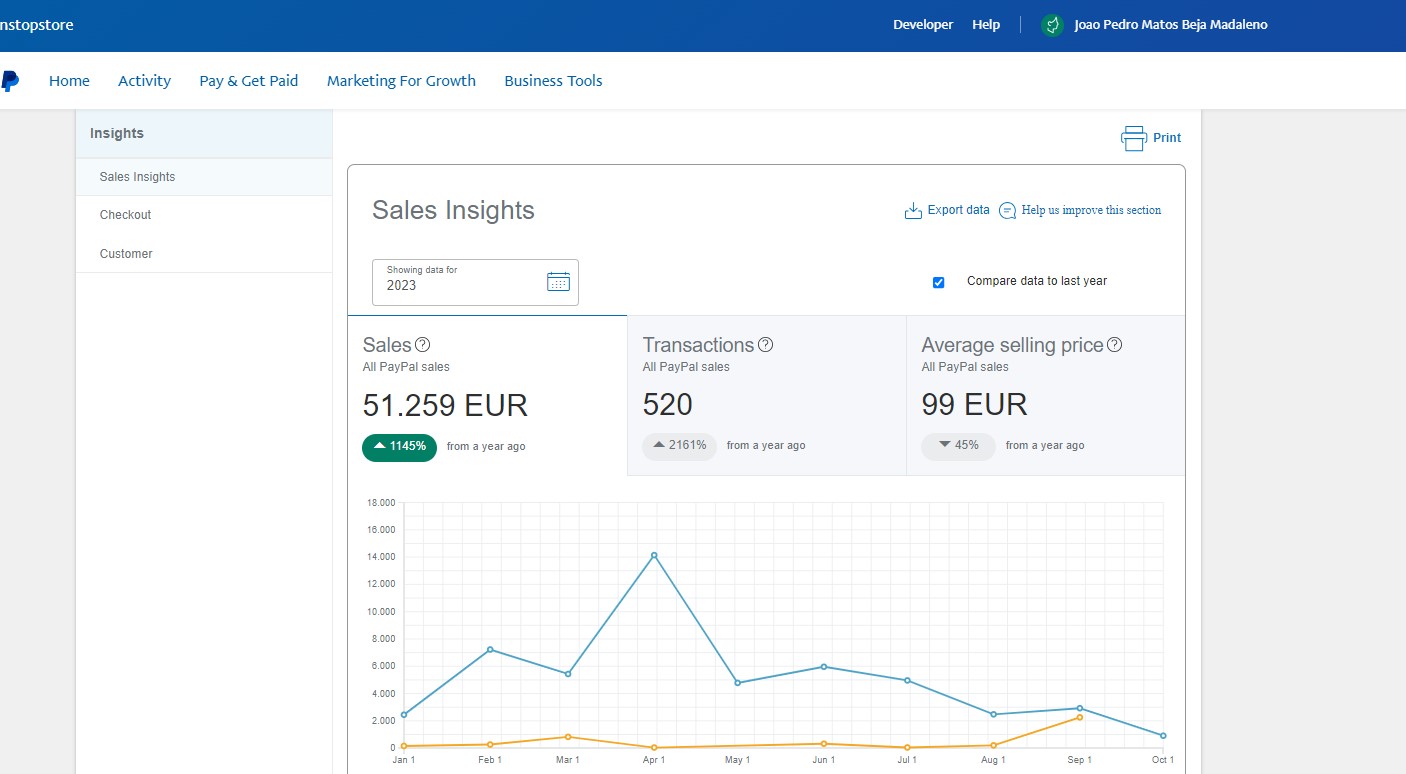Click Average selling price help icon
1406x774 pixels.
click(x=1114, y=345)
